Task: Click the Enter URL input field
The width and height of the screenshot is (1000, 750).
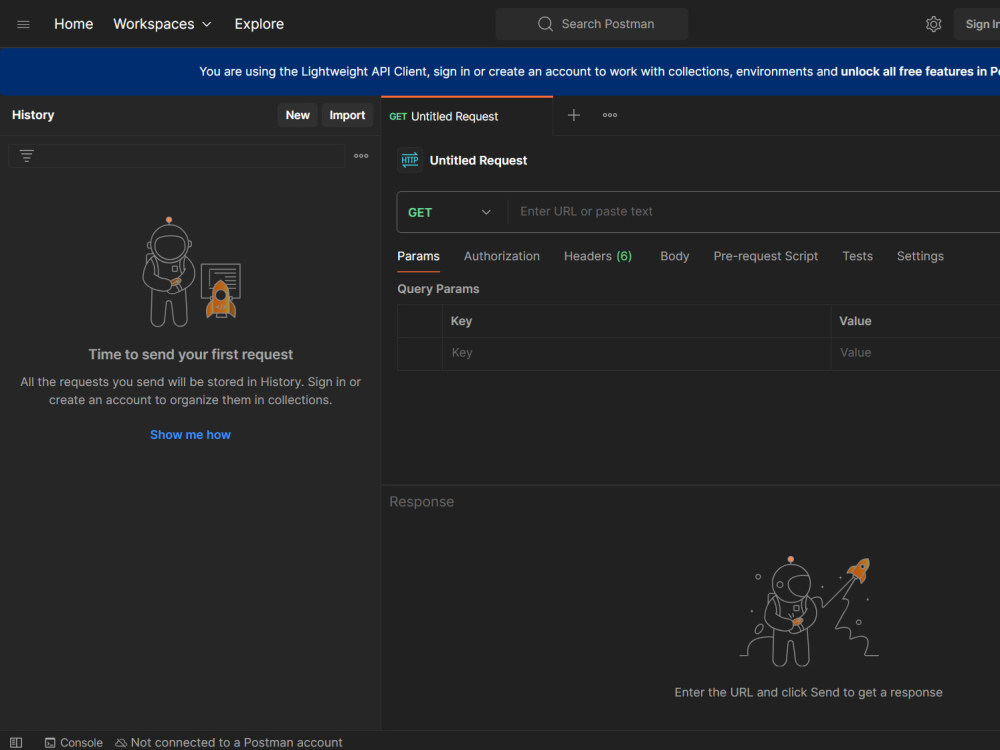Action: tap(756, 212)
